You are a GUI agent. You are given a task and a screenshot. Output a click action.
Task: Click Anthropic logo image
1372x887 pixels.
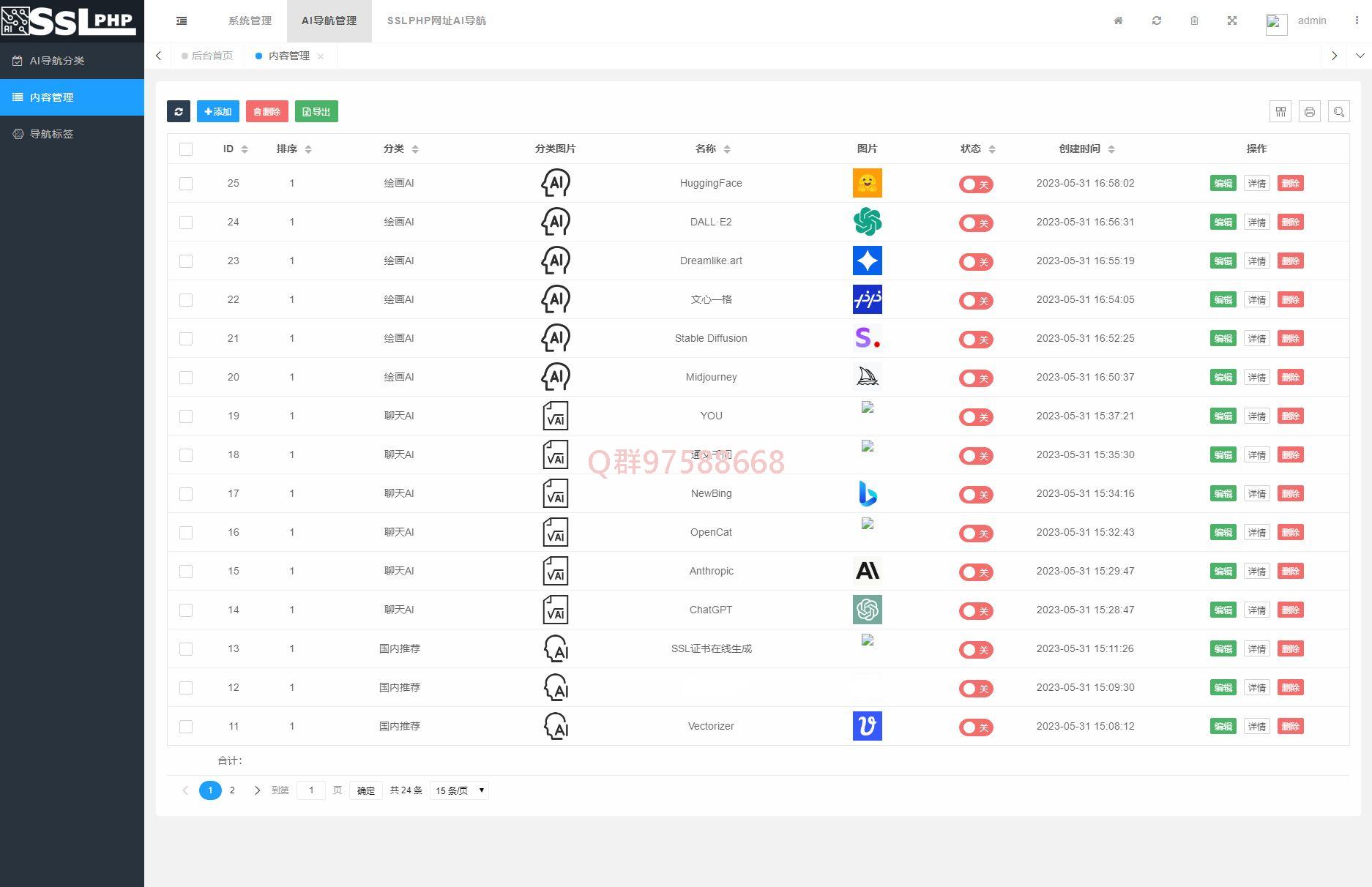867,571
